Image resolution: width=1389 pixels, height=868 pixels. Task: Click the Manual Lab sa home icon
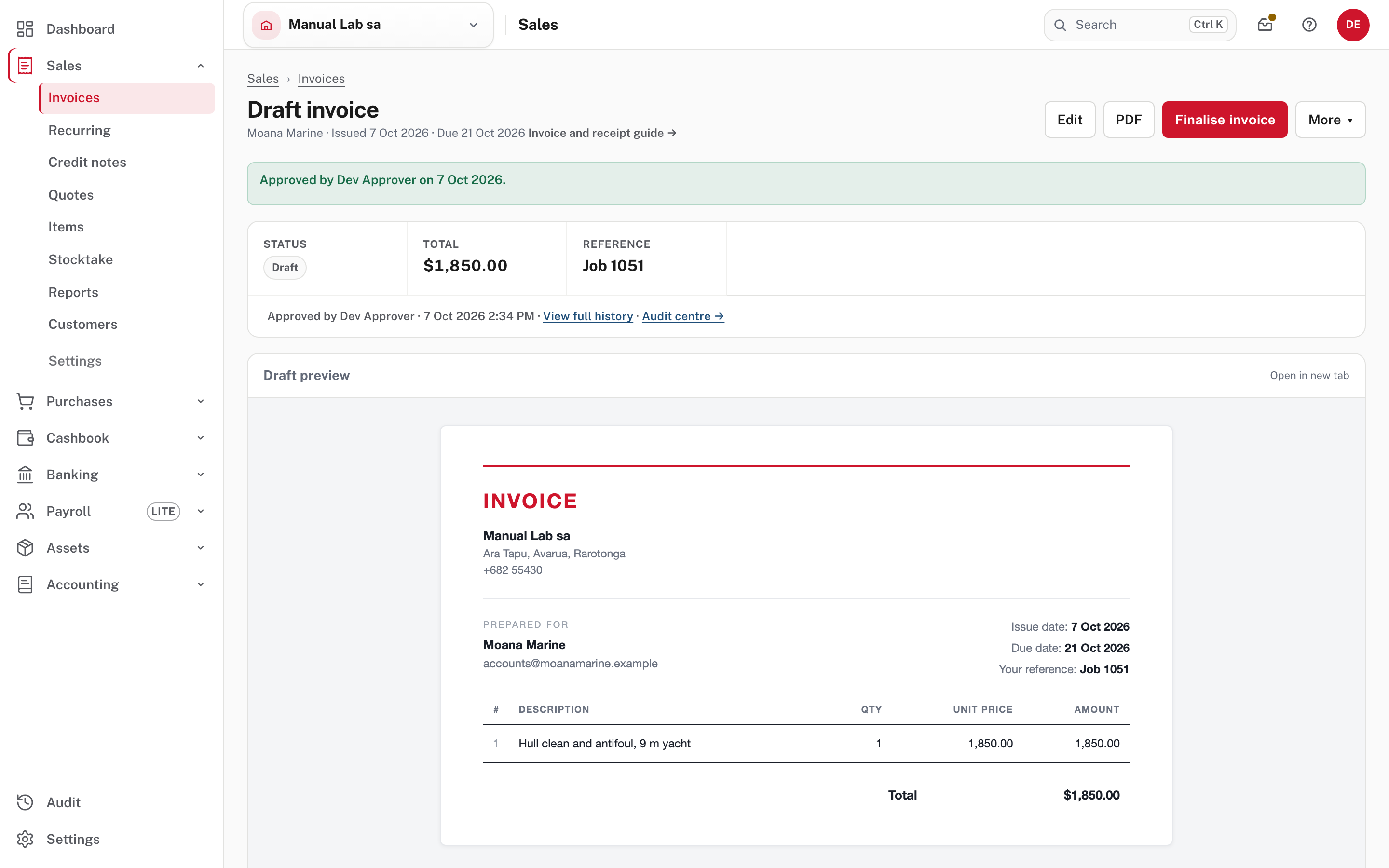[266, 25]
